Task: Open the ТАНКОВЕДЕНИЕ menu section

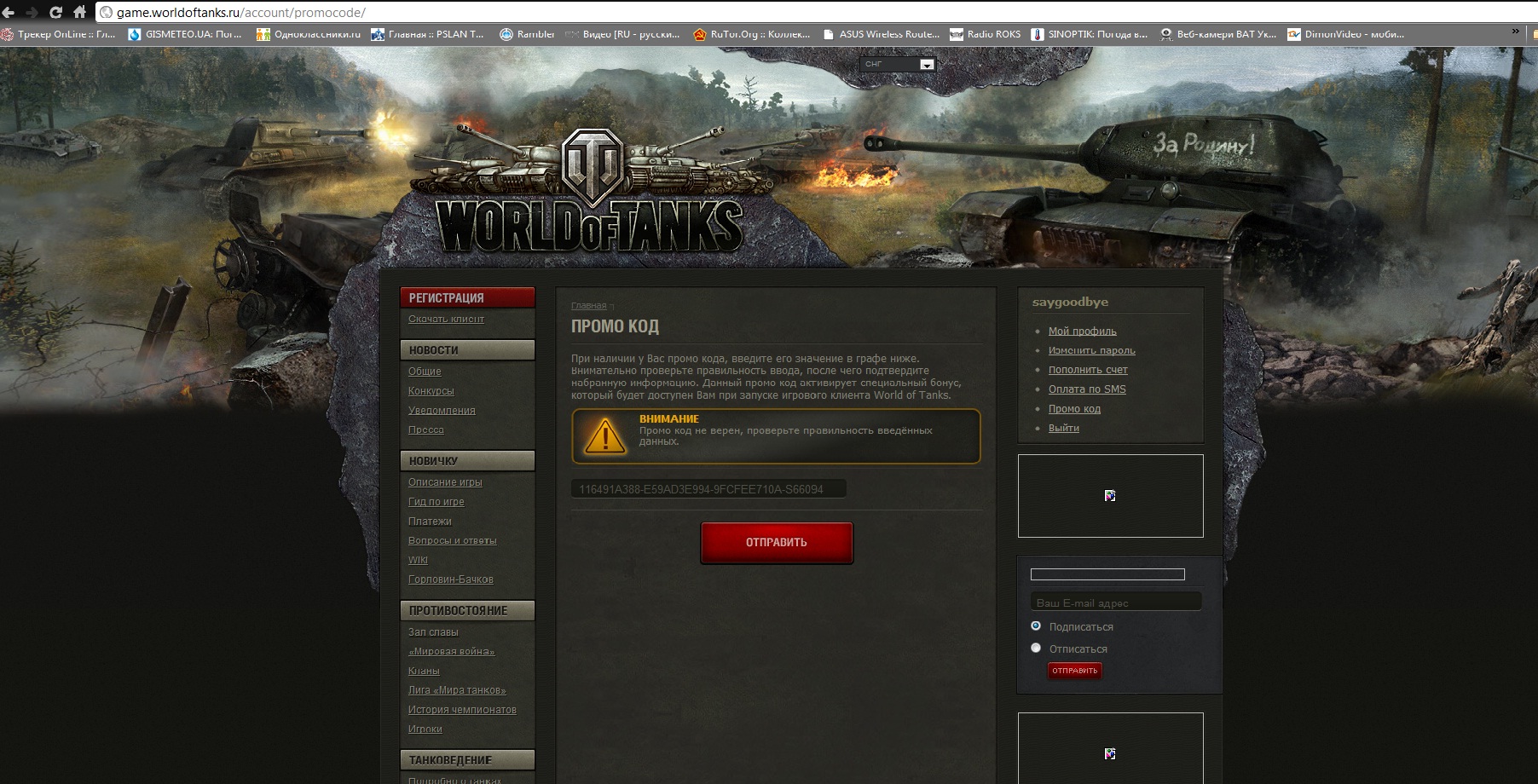Action: (x=467, y=760)
